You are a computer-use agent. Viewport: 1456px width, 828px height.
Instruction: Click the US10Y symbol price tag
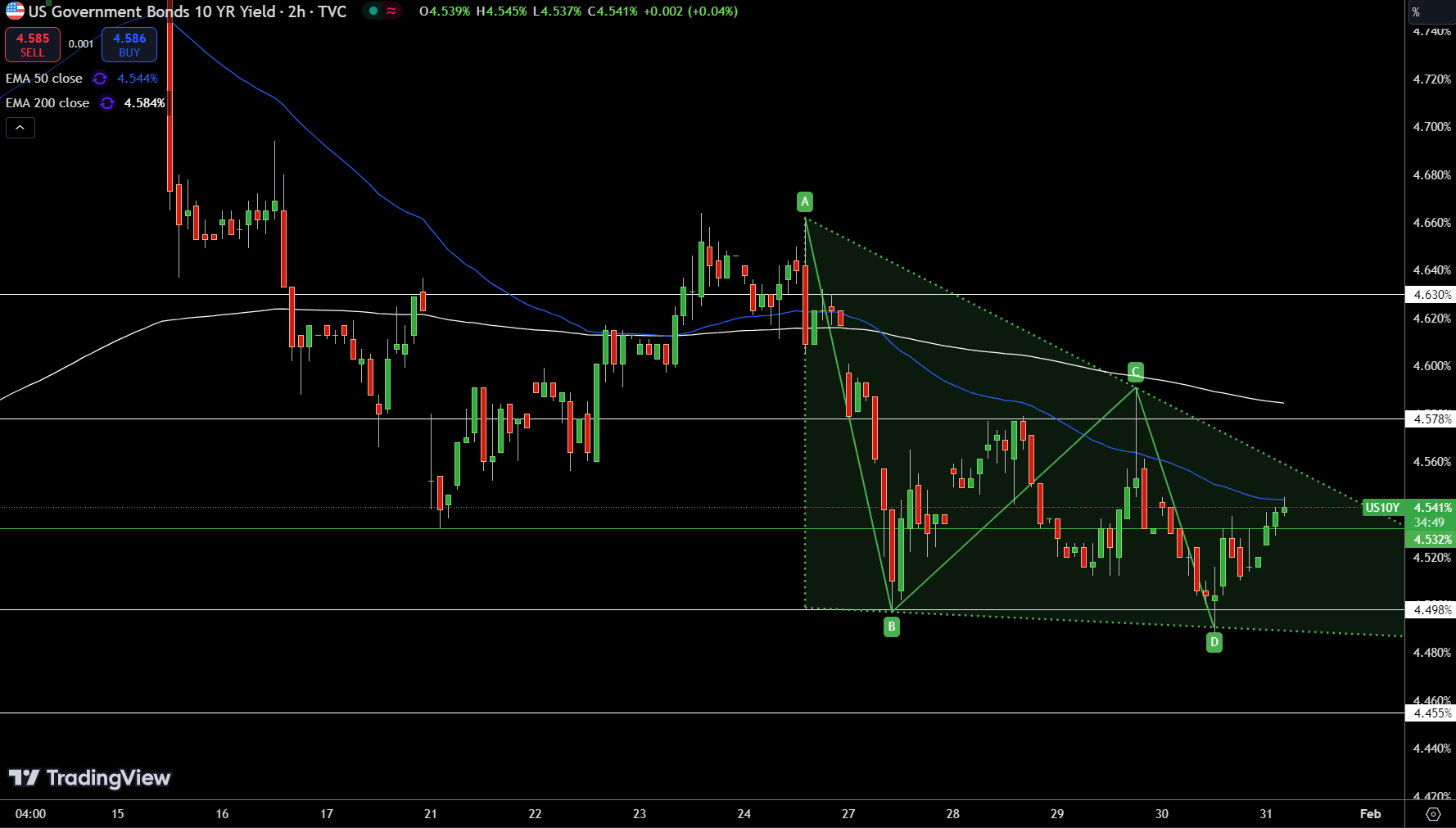click(1382, 508)
